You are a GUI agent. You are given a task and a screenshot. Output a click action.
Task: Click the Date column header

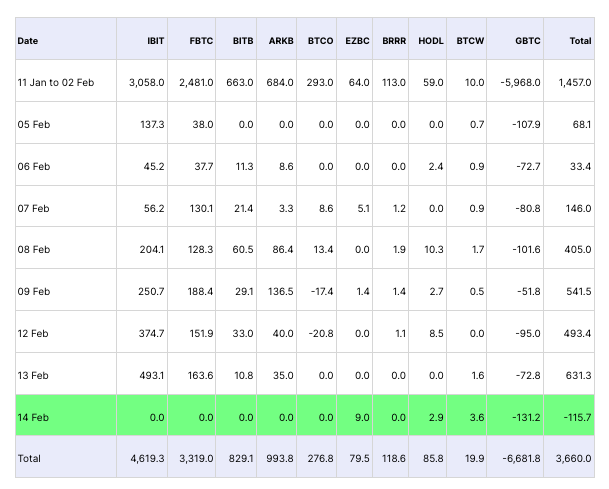pyautogui.click(x=28, y=41)
